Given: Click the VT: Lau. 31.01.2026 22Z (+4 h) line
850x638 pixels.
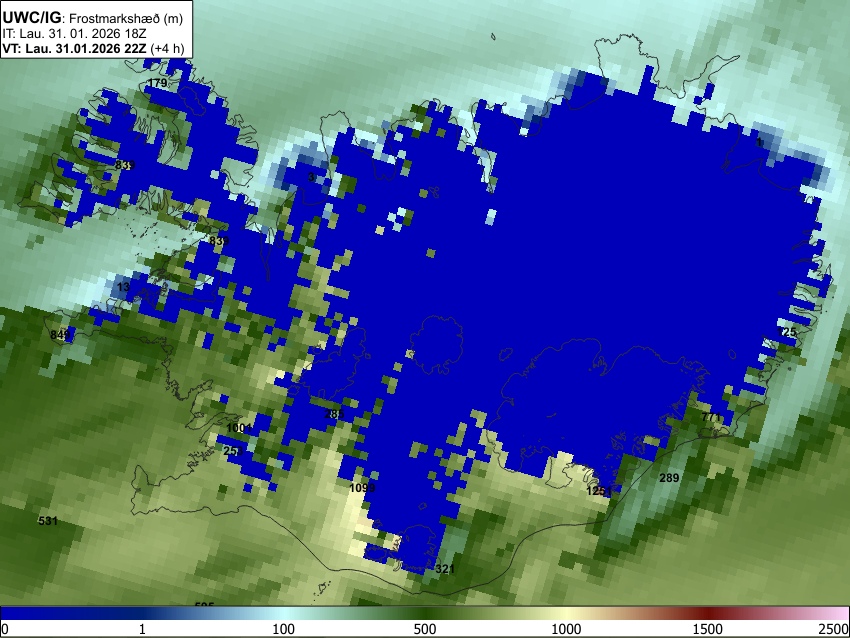Looking at the screenshot, I should click(x=93, y=49).
